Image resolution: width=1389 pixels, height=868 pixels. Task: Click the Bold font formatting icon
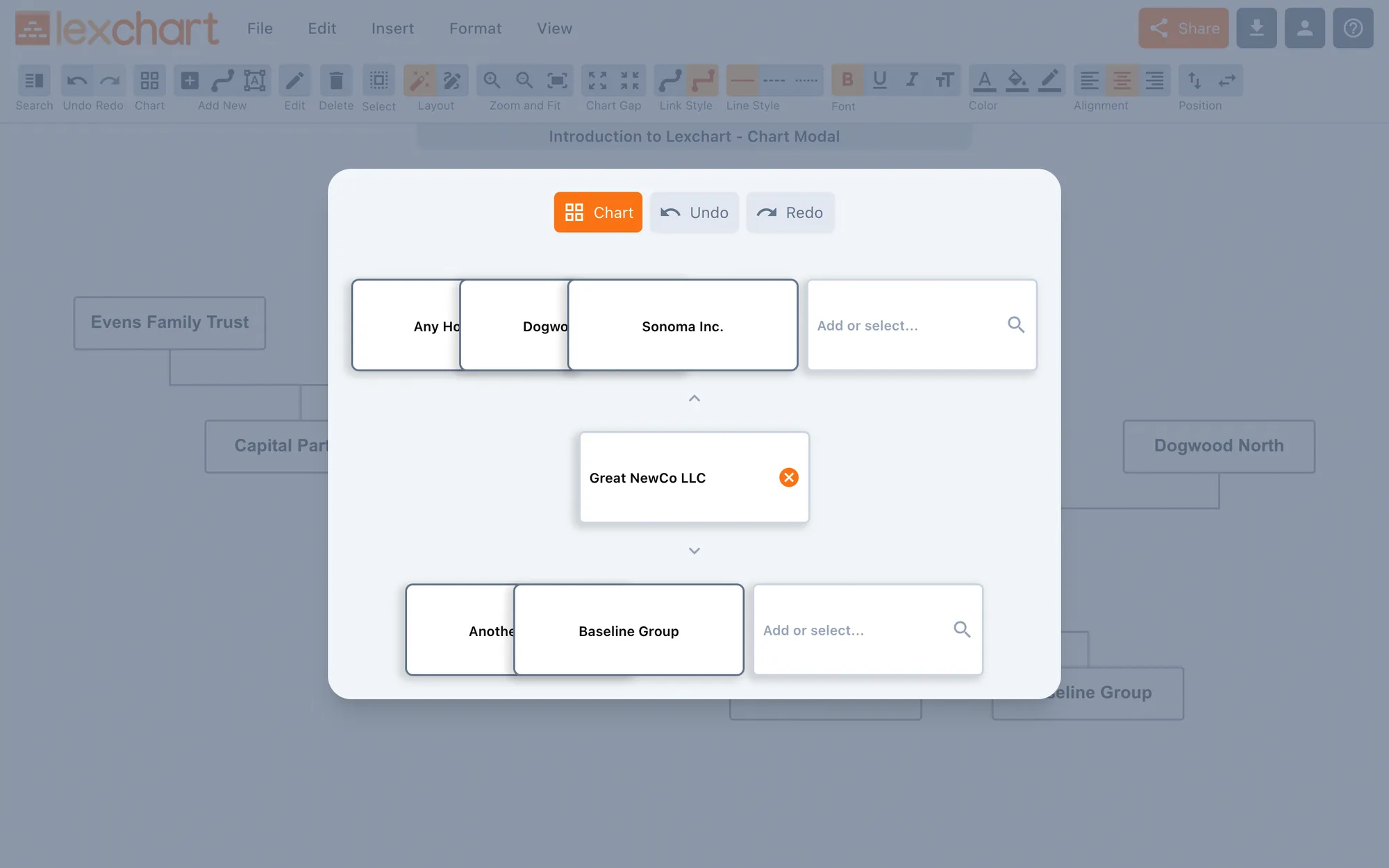(x=847, y=80)
